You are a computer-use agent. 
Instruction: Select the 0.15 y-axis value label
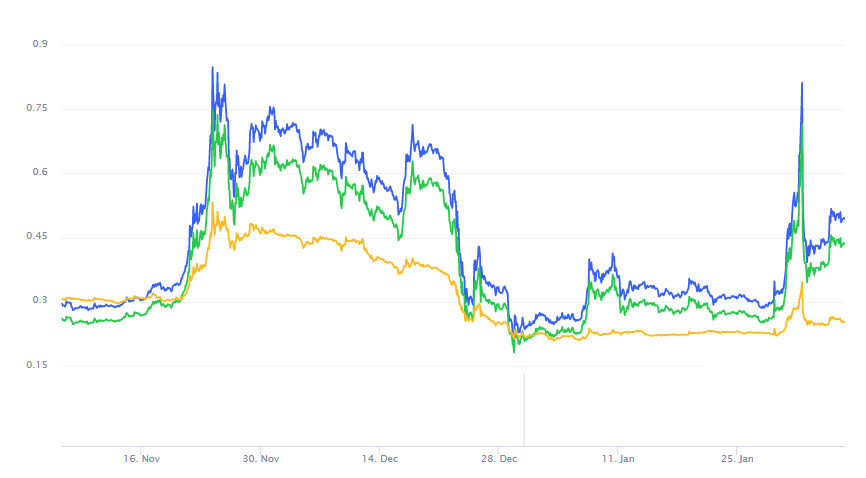pyautogui.click(x=40, y=365)
